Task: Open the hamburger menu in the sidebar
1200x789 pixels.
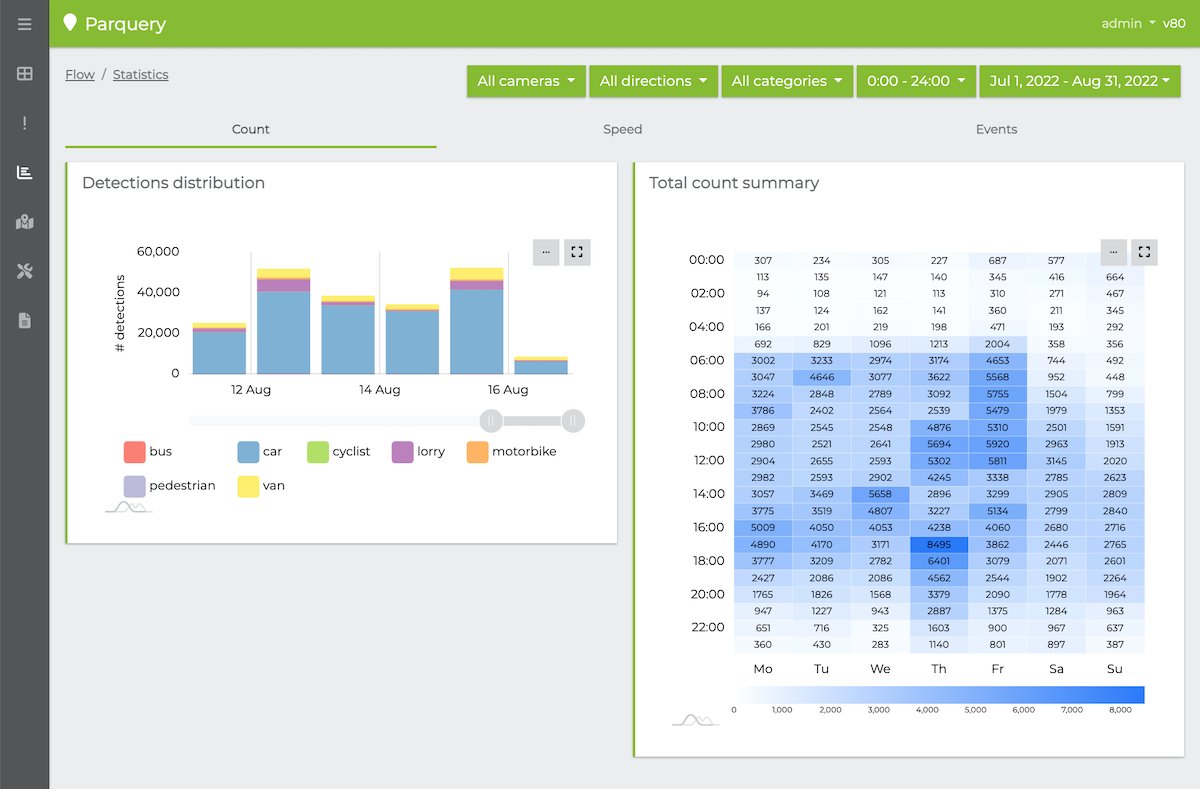Action: pos(24,24)
